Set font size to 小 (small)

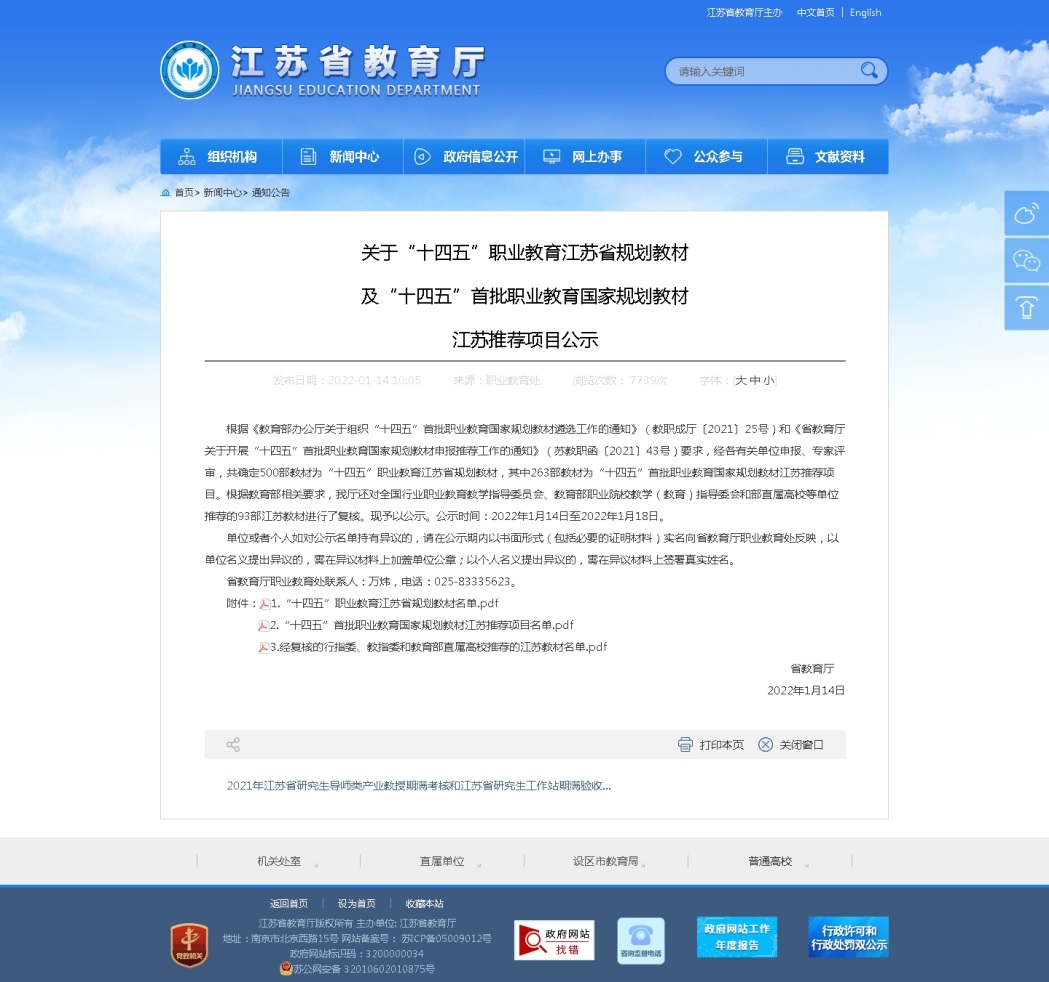[x=767, y=381]
